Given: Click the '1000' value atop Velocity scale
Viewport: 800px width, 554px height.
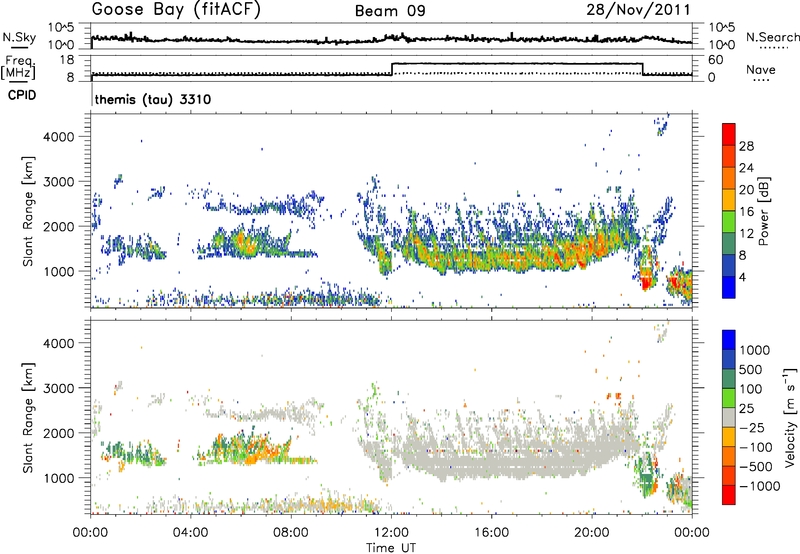Looking at the screenshot, I should point(755,350).
